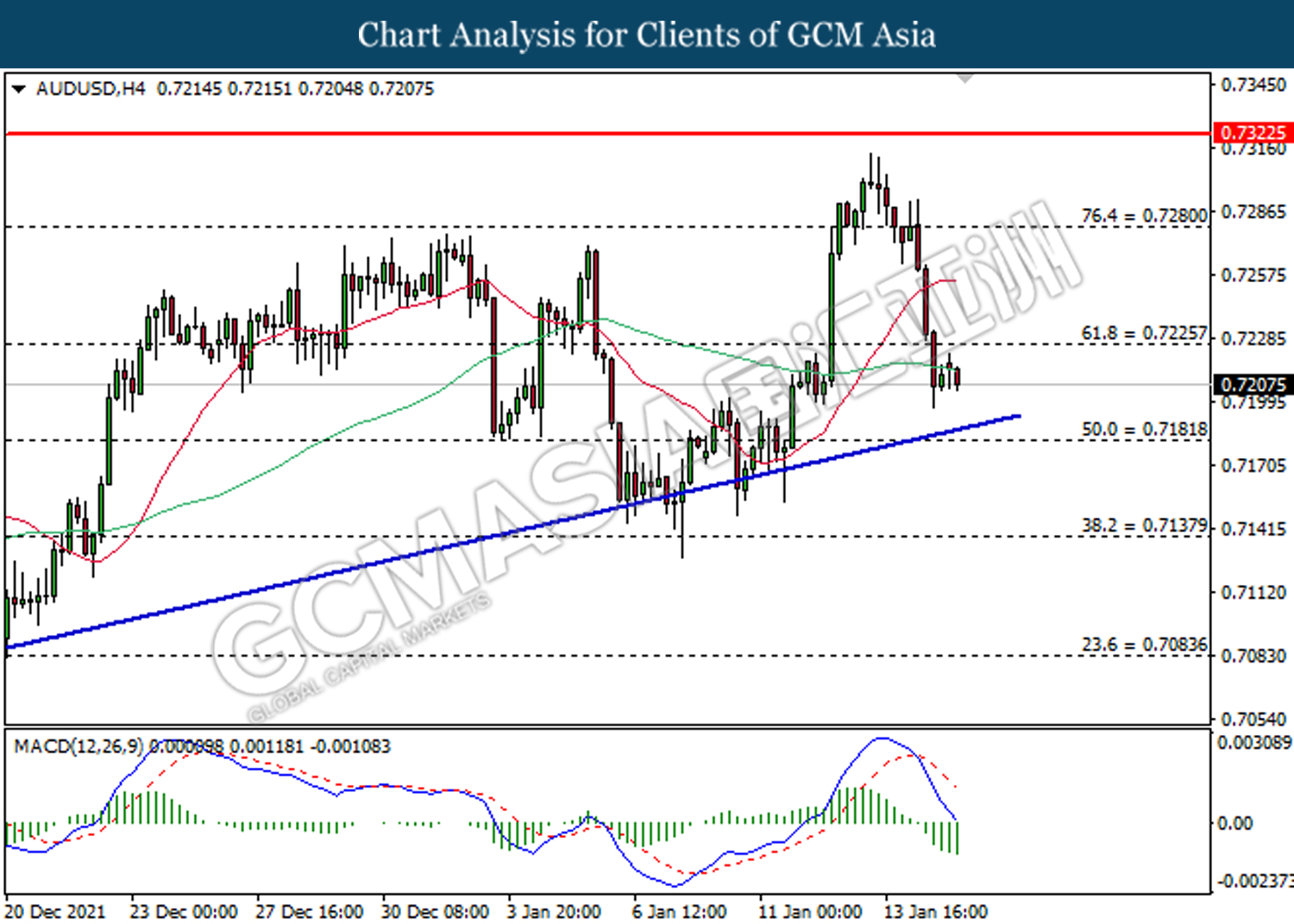Click the 0.72575 price axis value
1294x924 pixels.
pos(1253,275)
